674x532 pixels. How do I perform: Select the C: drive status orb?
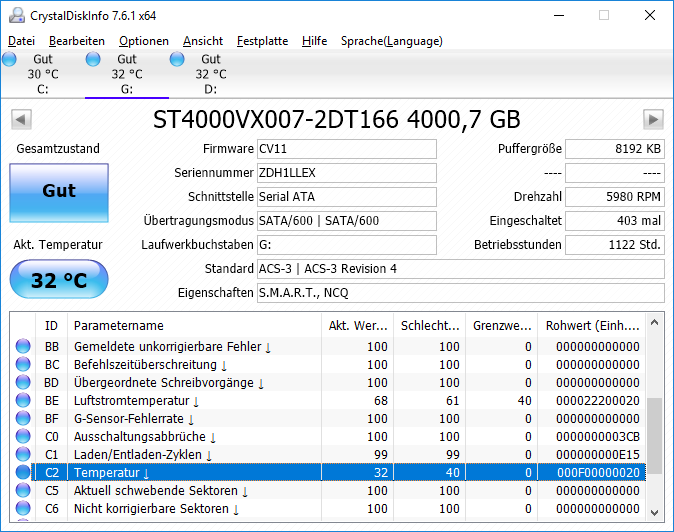coord(9,59)
